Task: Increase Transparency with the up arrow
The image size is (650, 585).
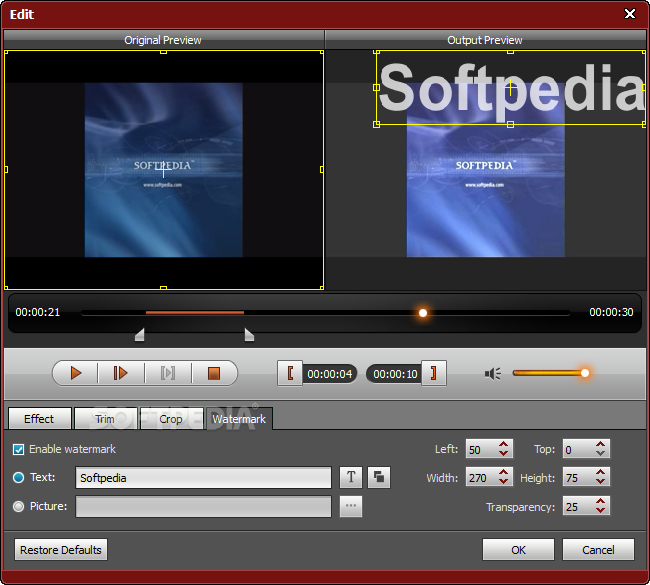Action: click(600, 501)
